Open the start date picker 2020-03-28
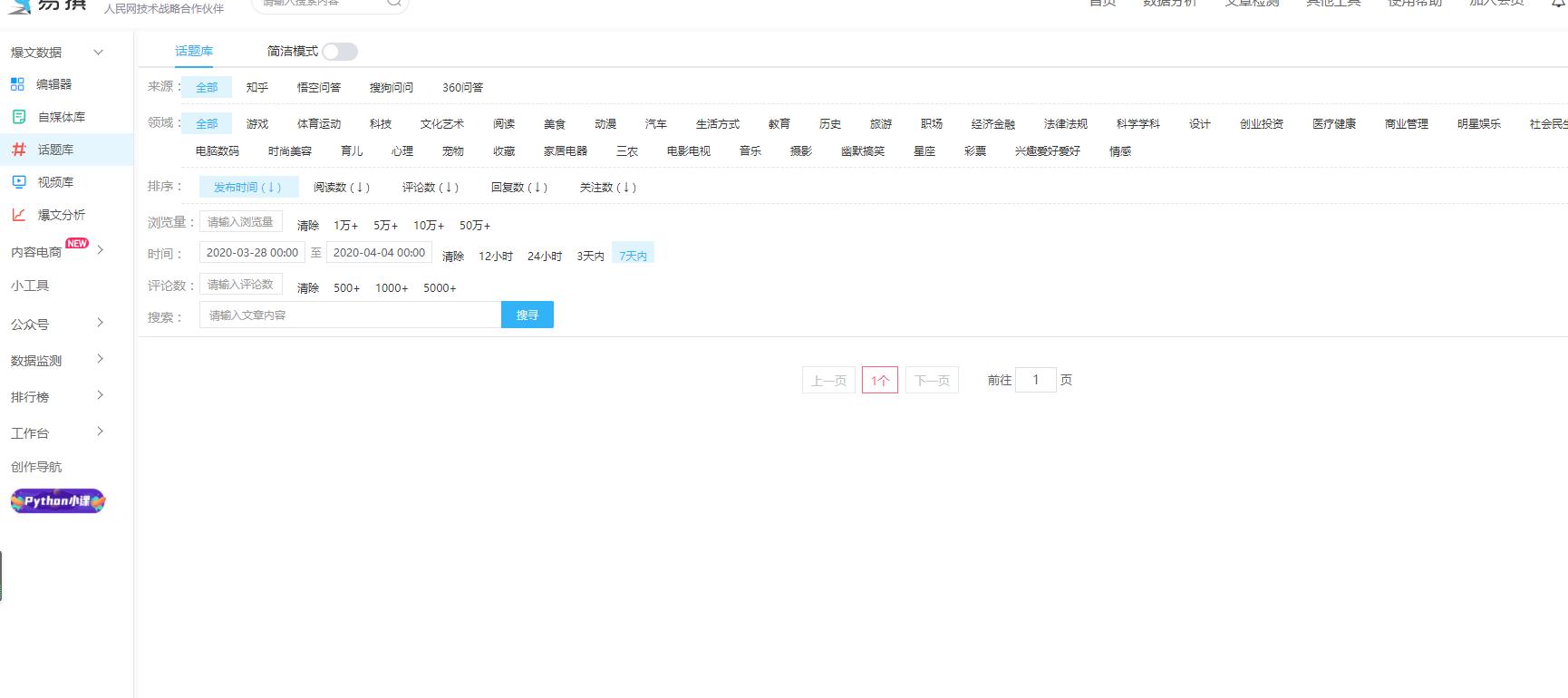 tap(252, 253)
